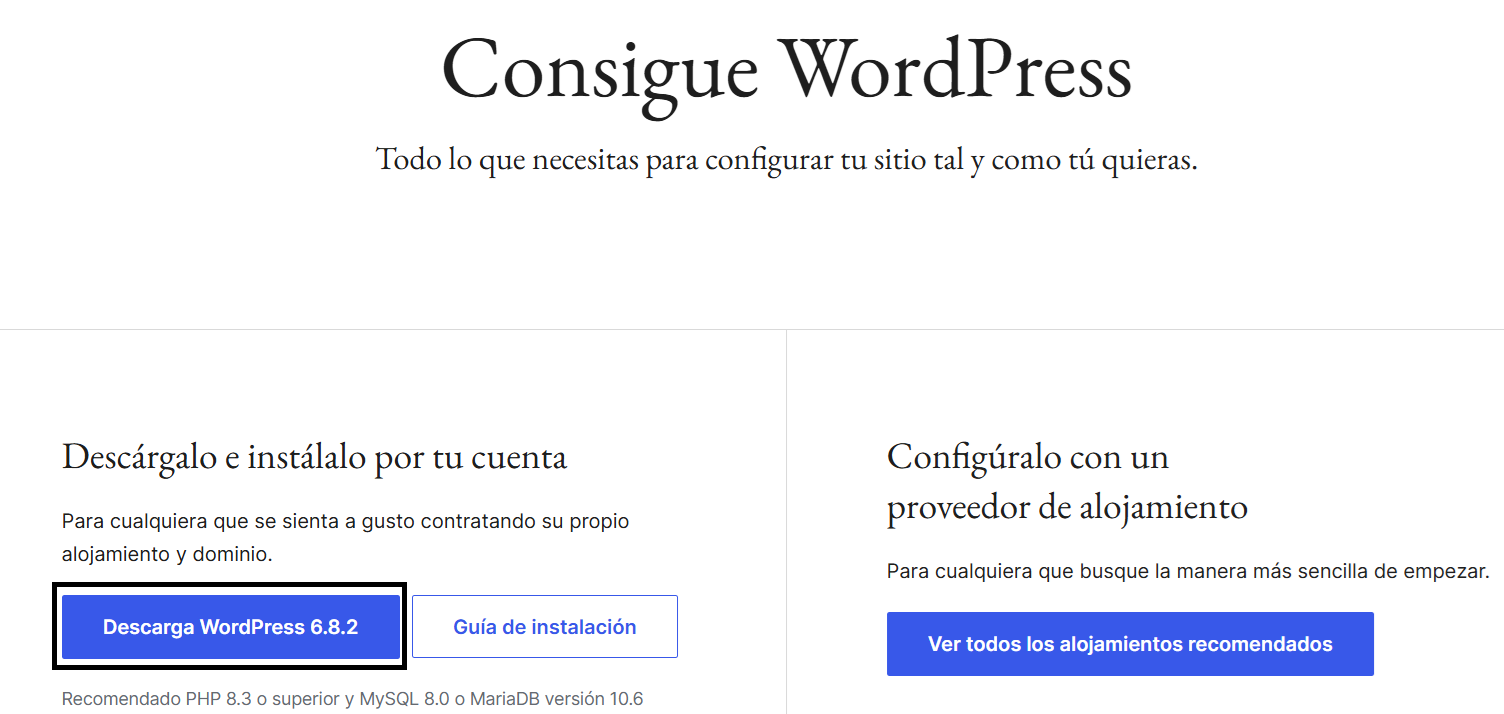Click the 'Configúralo con un proveedor de alojamiento' heading
1504x714 pixels.
coord(1067,482)
